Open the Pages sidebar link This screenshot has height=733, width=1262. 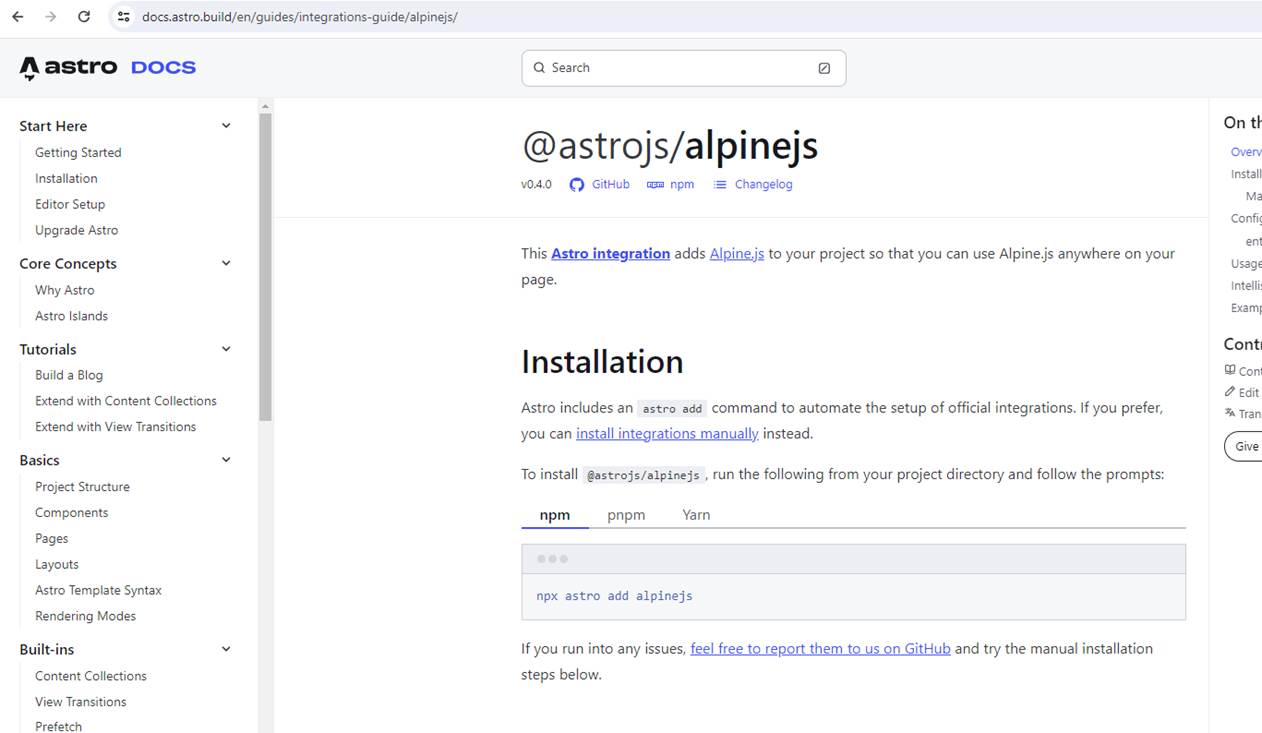pyautogui.click(x=52, y=540)
